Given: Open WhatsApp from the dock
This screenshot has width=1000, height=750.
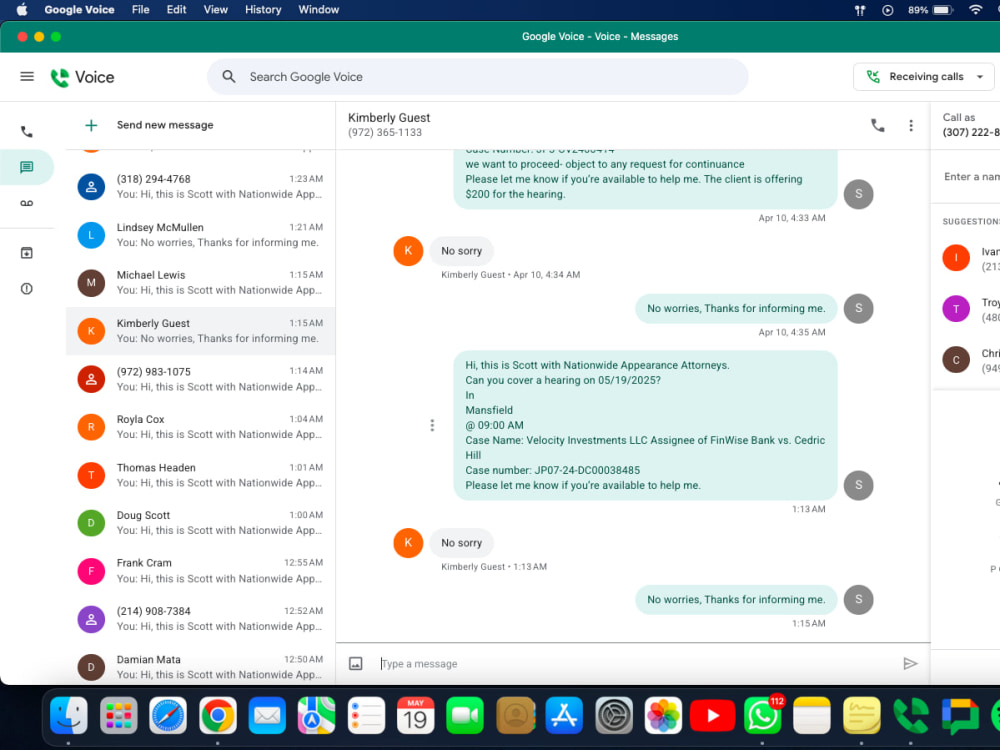Looking at the screenshot, I should pos(762,716).
